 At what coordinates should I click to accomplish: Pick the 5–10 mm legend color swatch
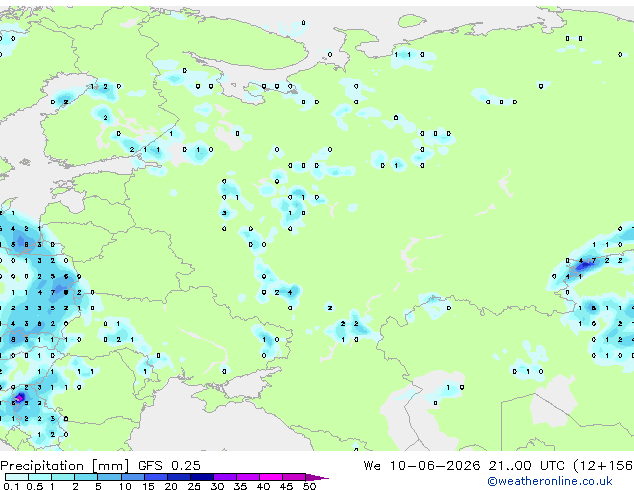tap(109, 477)
